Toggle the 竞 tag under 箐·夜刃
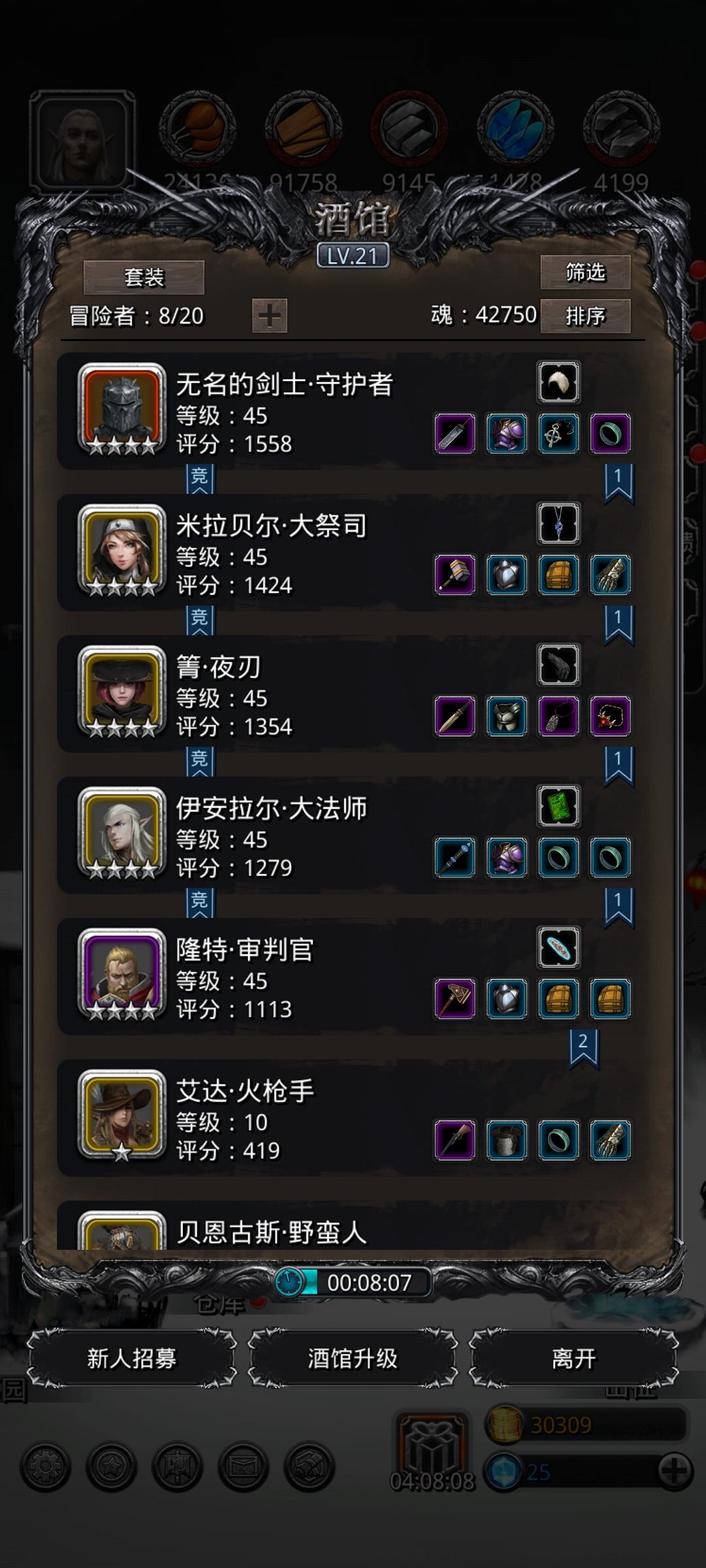706x1568 pixels. pos(200,762)
